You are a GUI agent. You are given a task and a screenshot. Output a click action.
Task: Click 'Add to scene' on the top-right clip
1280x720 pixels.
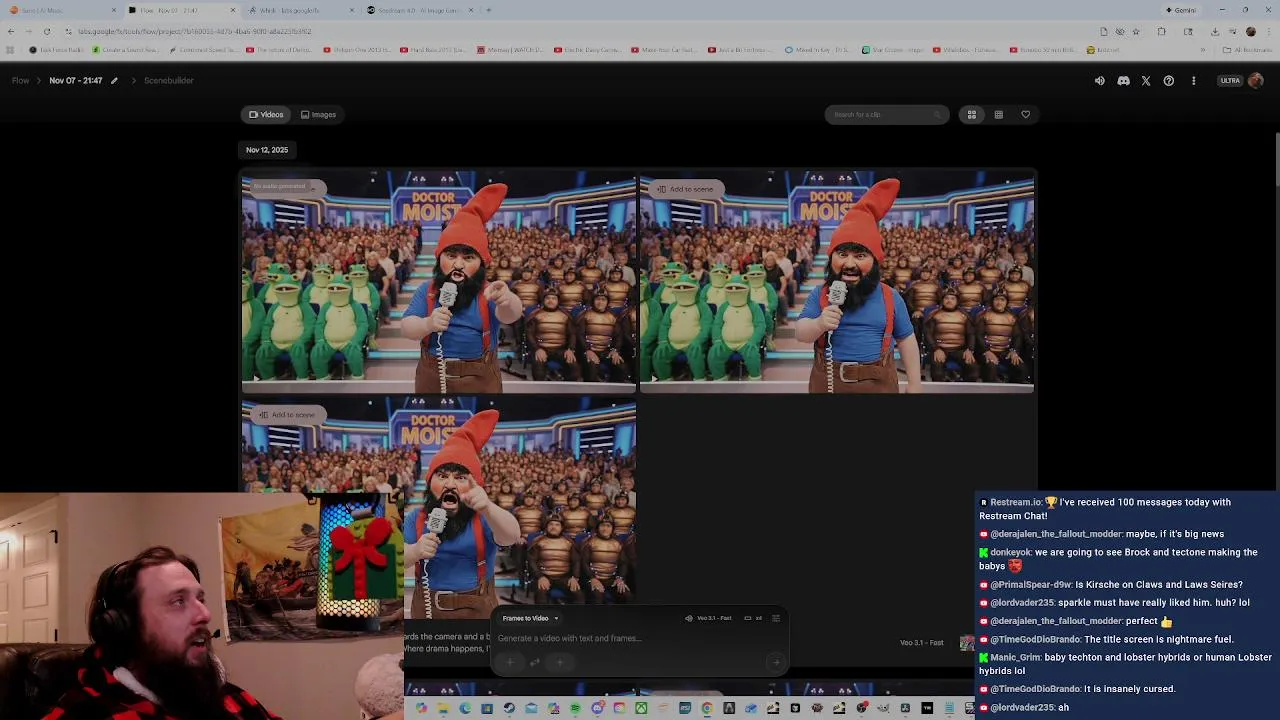click(685, 189)
